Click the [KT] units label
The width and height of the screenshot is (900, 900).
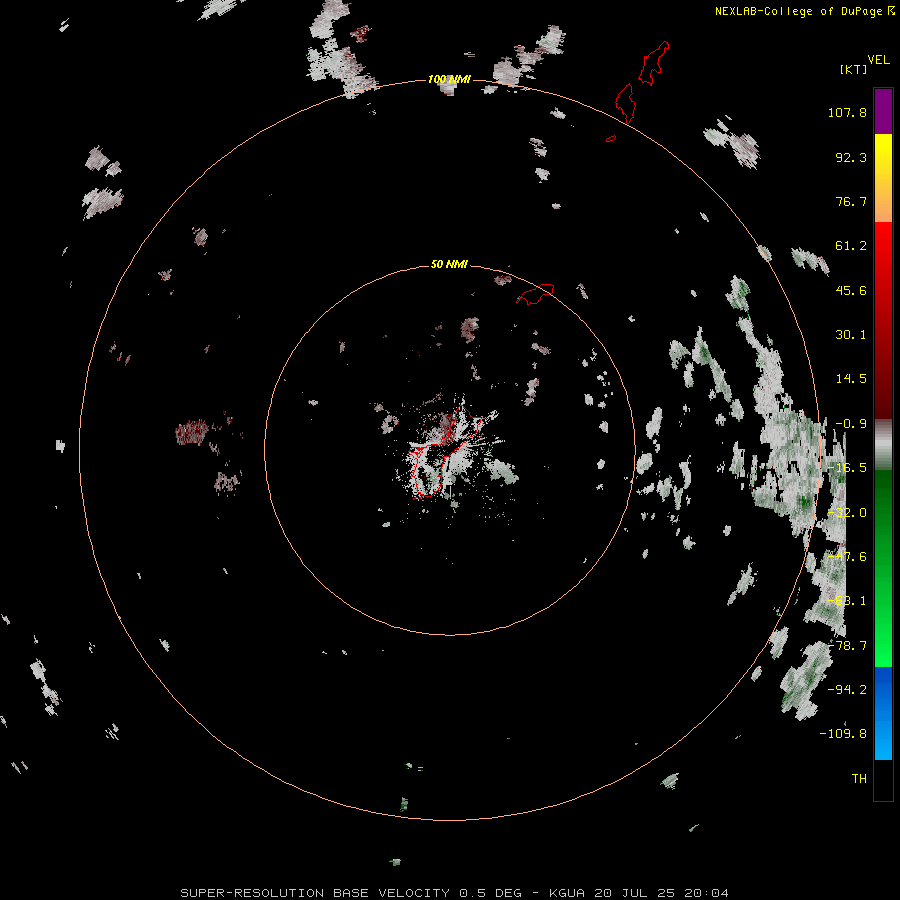[x=853, y=69]
